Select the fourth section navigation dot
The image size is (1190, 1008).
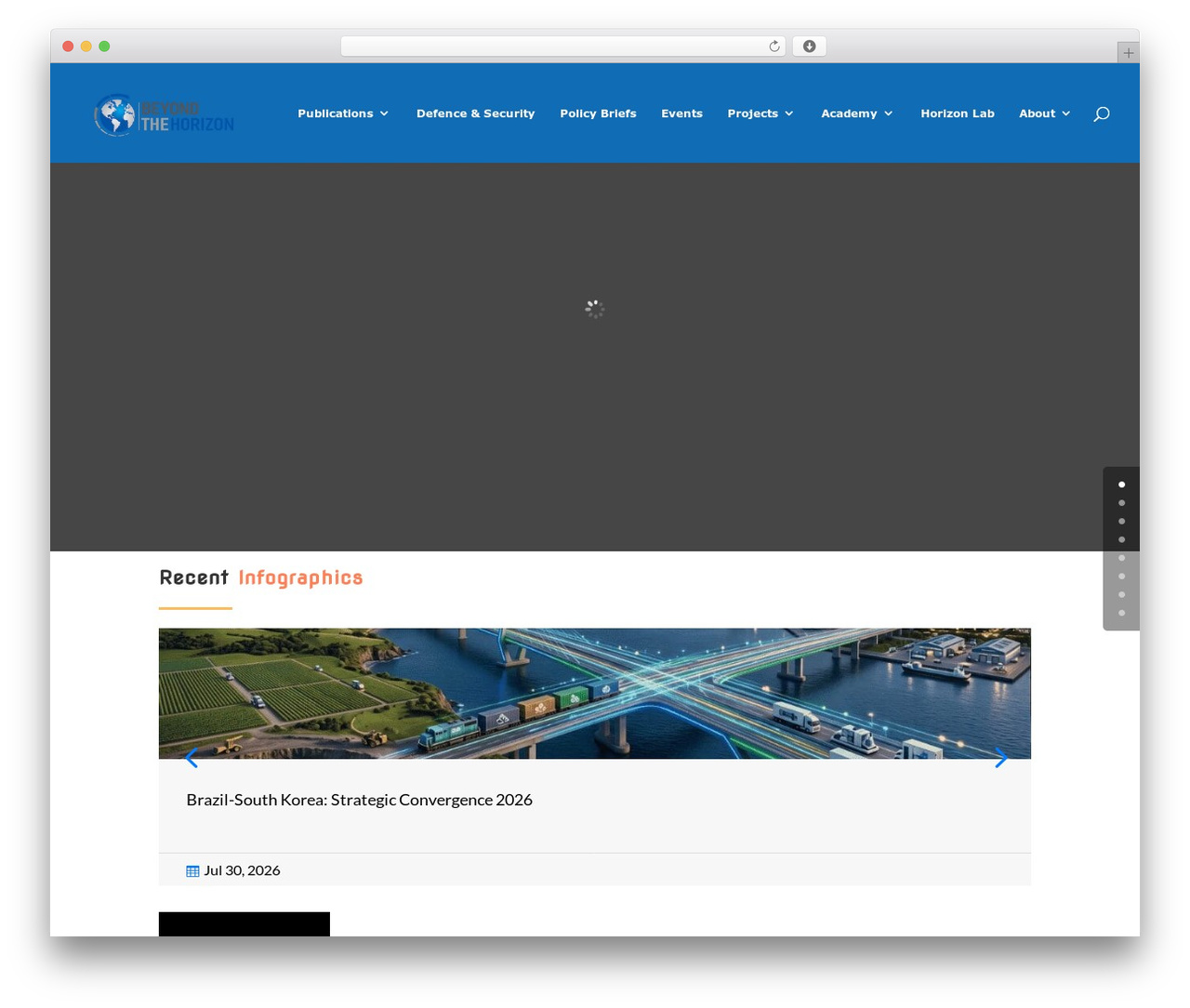tap(1121, 539)
